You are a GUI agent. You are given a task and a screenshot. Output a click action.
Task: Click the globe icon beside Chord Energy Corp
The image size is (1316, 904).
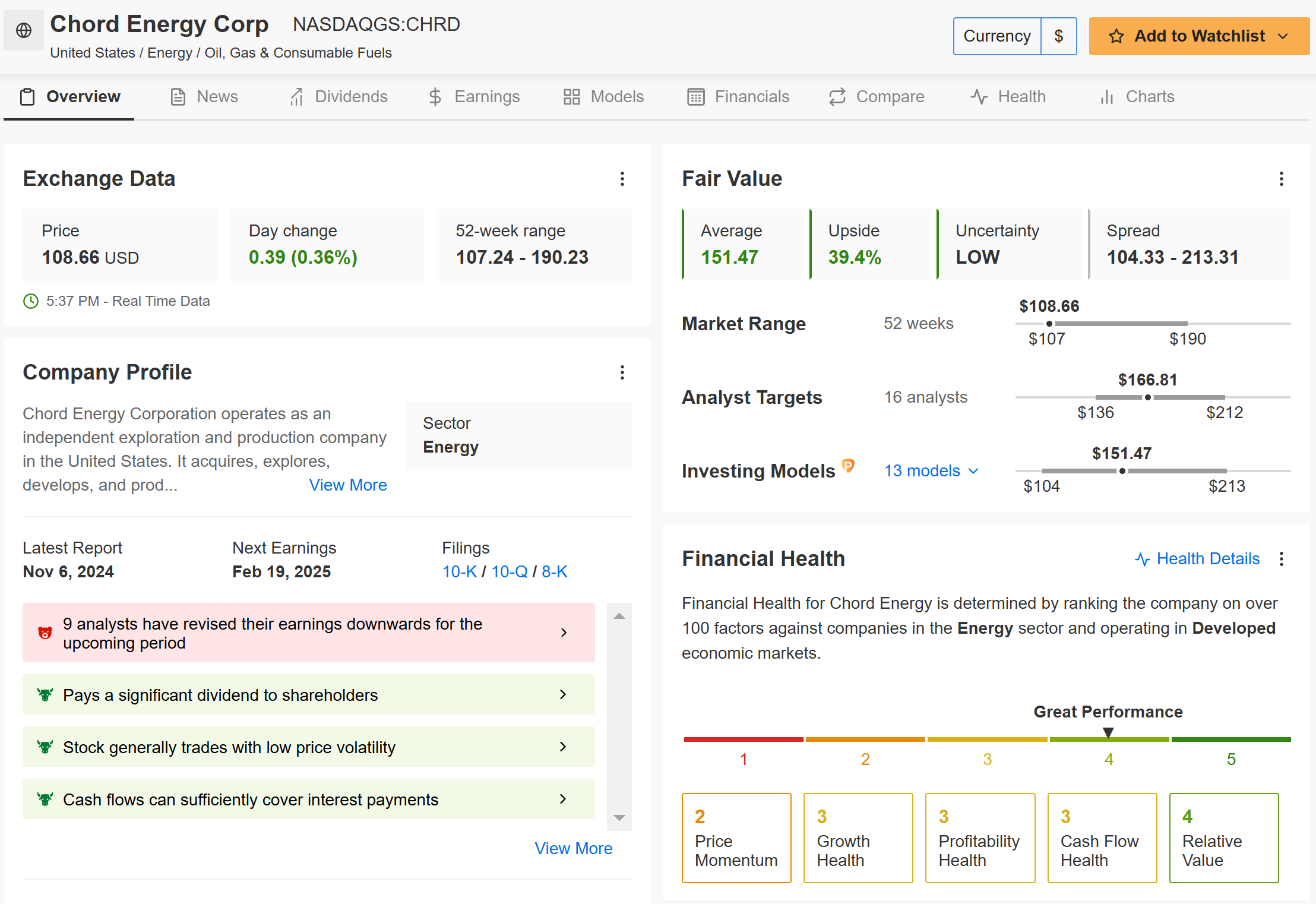click(24, 30)
